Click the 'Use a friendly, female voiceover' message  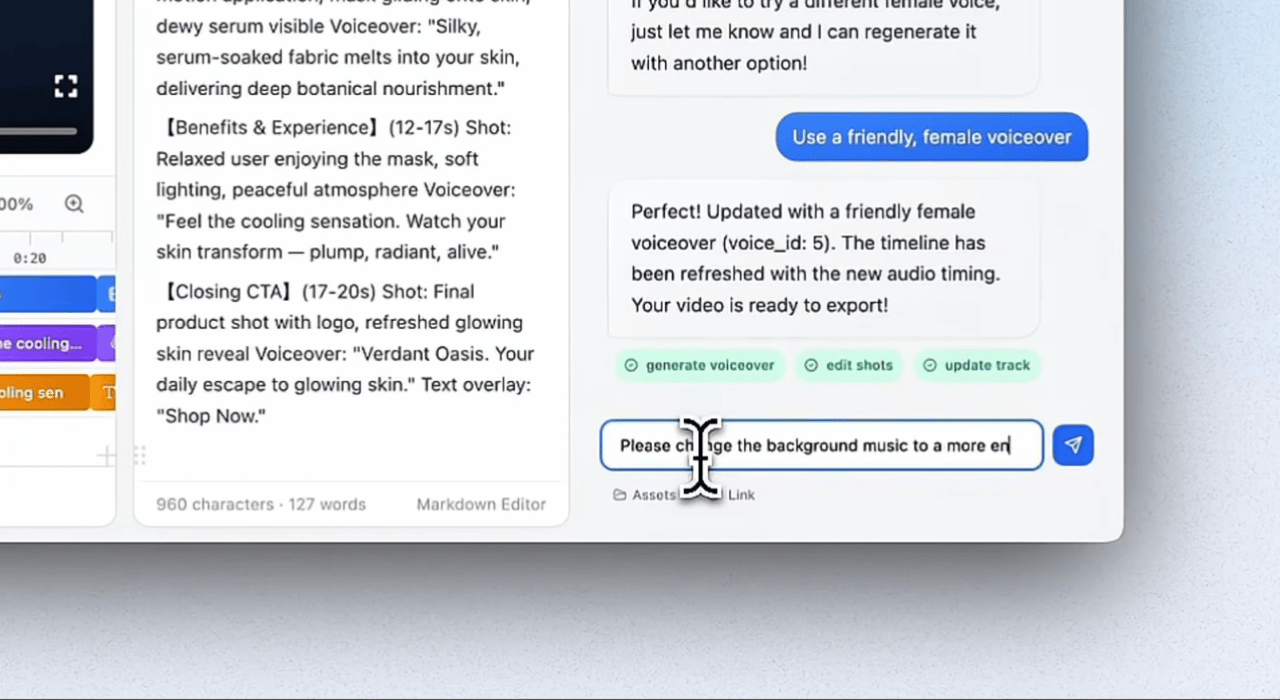point(931,137)
